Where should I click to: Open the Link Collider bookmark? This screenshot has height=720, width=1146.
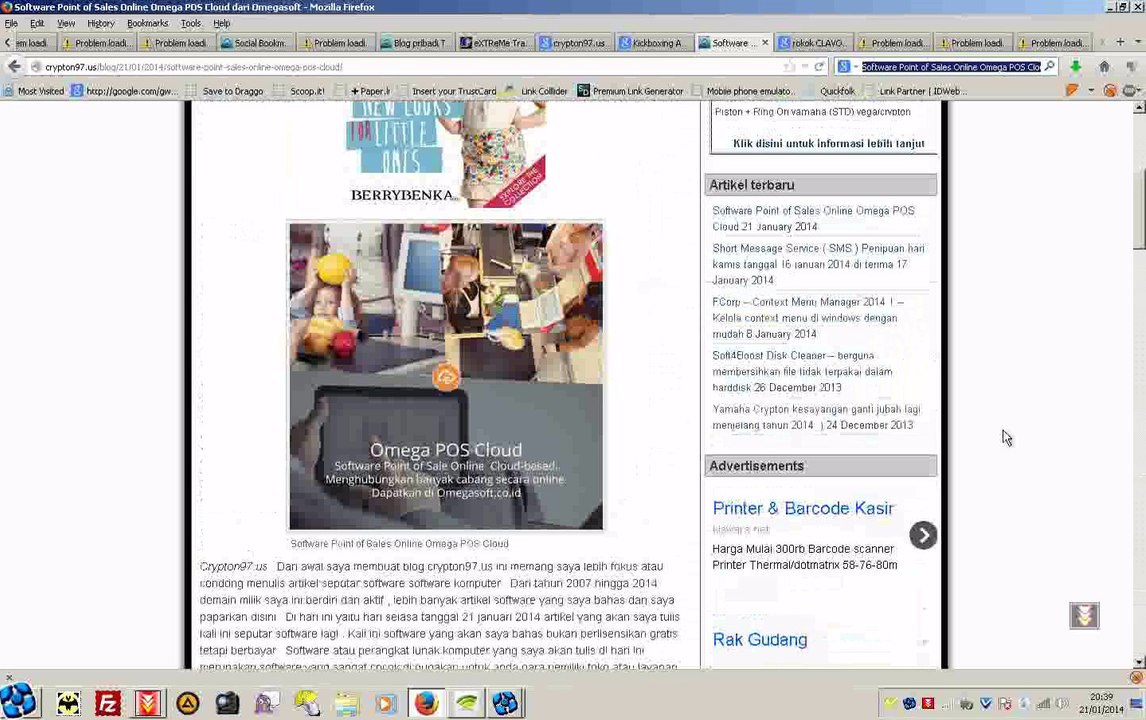[537, 91]
